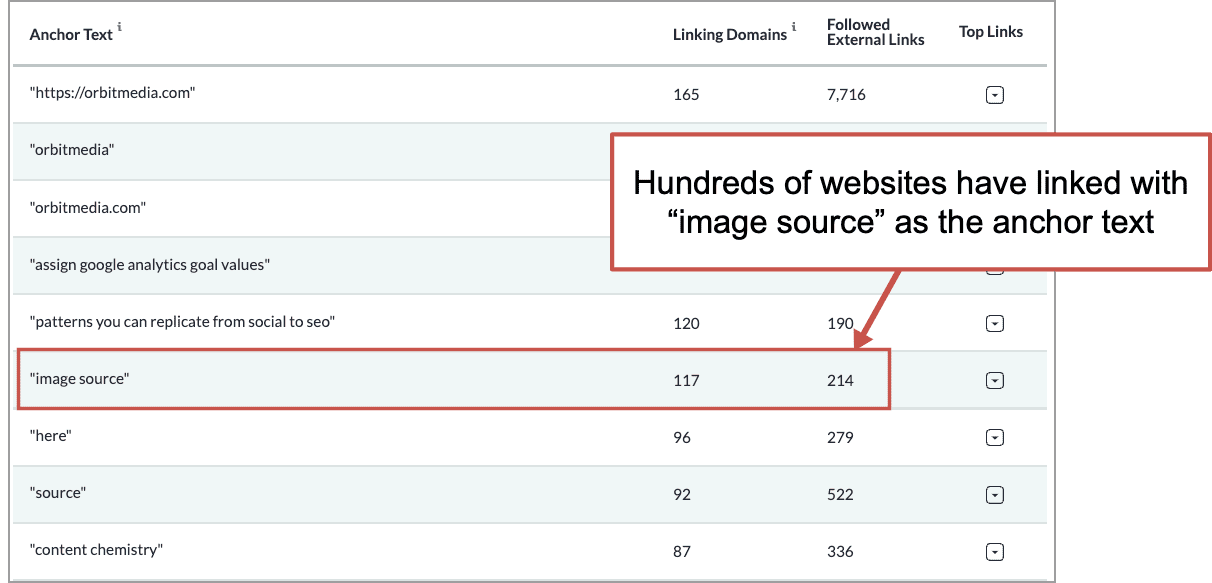Sort by the Linking Domains column header
The height and width of the screenshot is (583, 1212).
pyautogui.click(x=730, y=34)
